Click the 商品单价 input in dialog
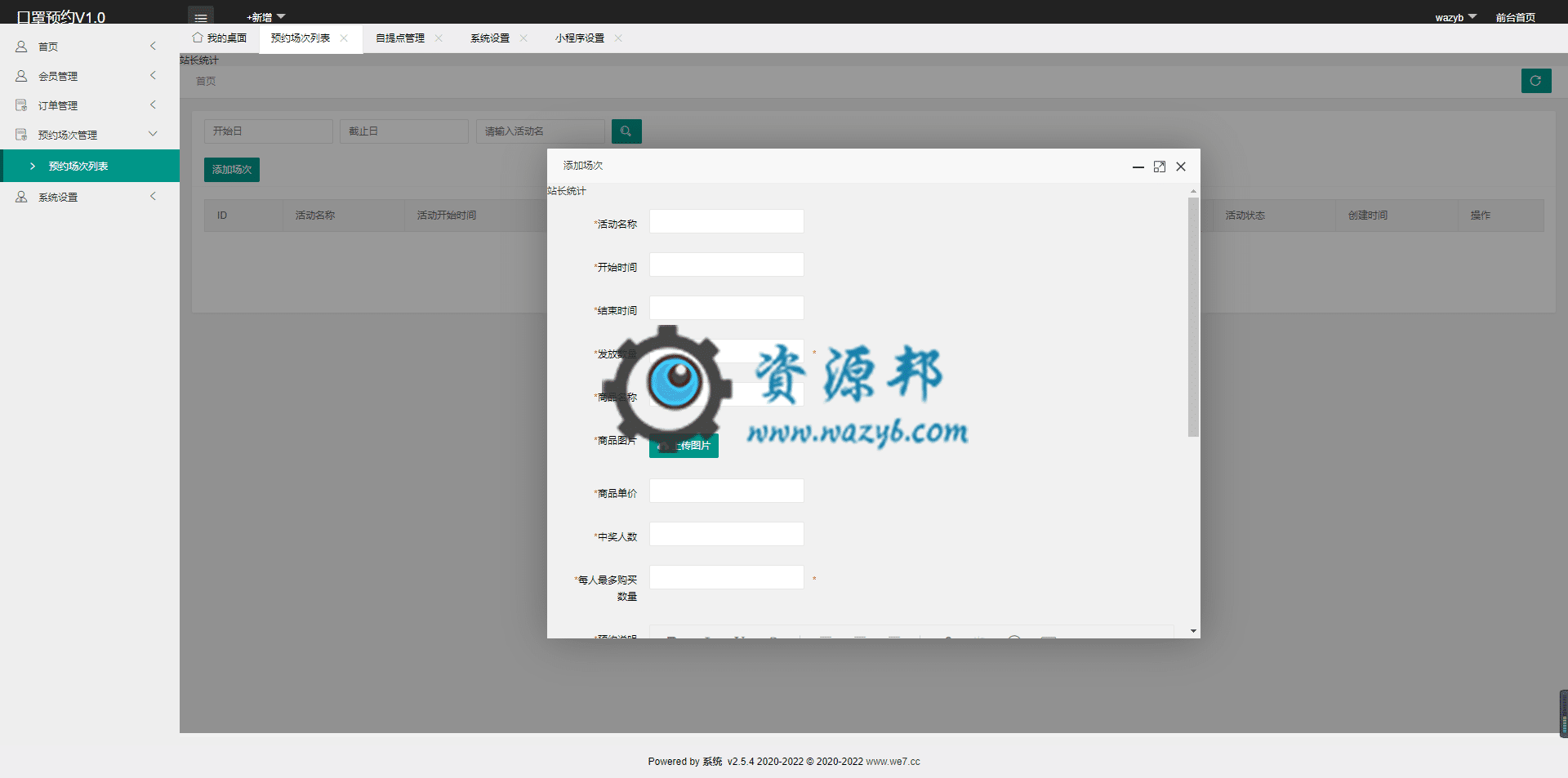 727,491
